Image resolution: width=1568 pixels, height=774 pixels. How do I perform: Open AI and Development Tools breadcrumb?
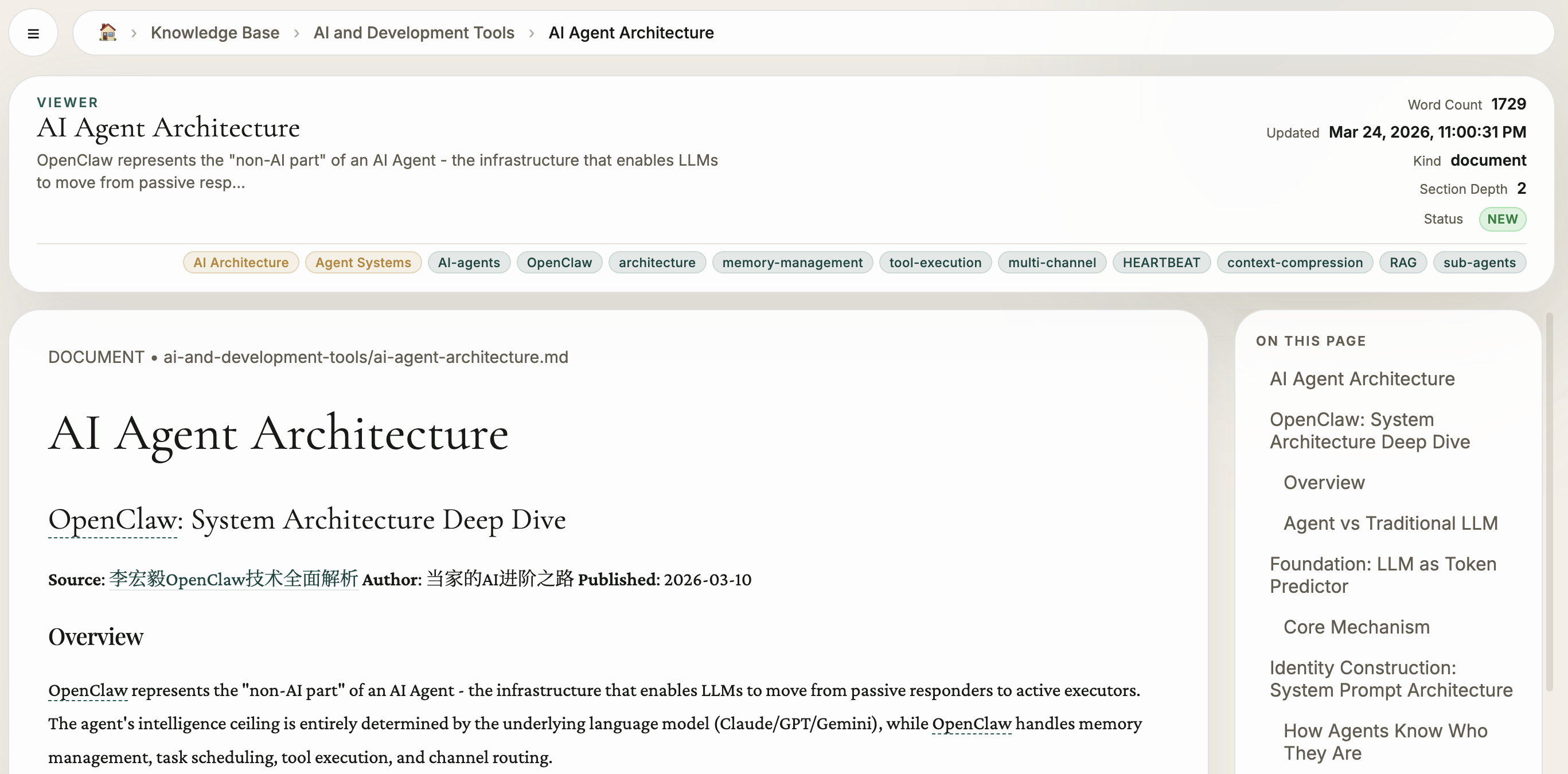coord(414,33)
